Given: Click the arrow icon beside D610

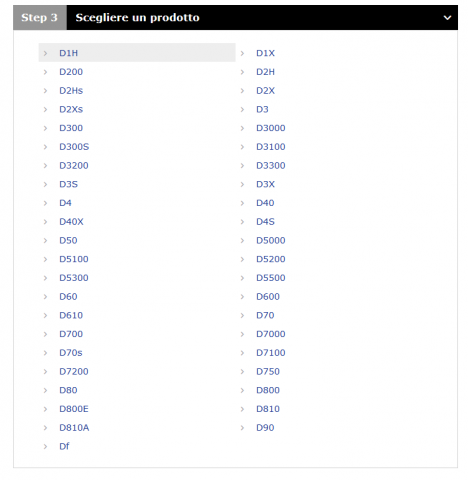Looking at the screenshot, I should [45, 315].
